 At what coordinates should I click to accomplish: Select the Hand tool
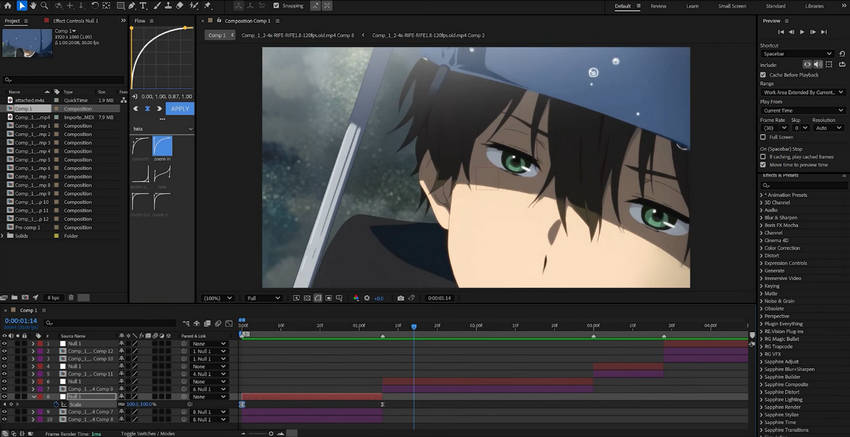(x=33, y=5)
